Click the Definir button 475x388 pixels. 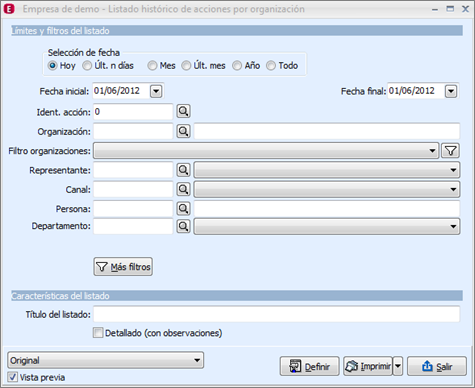pyautogui.click(x=310, y=366)
